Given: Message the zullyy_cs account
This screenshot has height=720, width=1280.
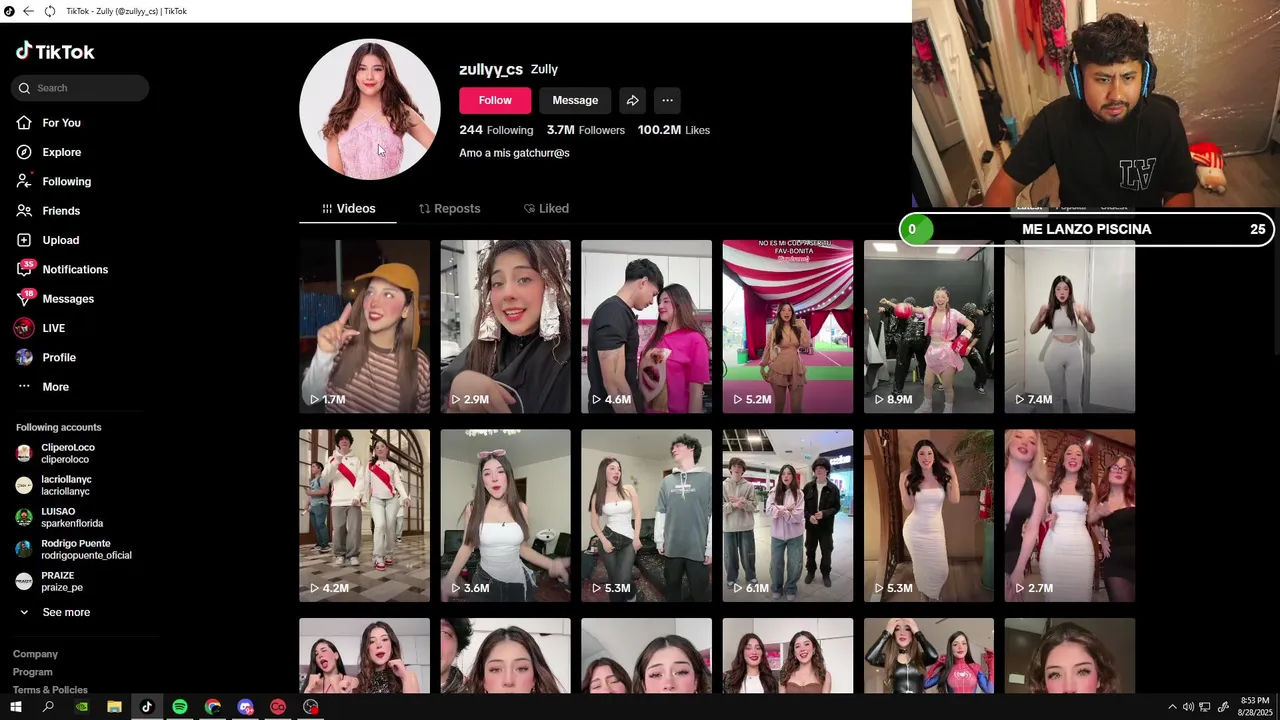Looking at the screenshot, I should pos(575,100).
